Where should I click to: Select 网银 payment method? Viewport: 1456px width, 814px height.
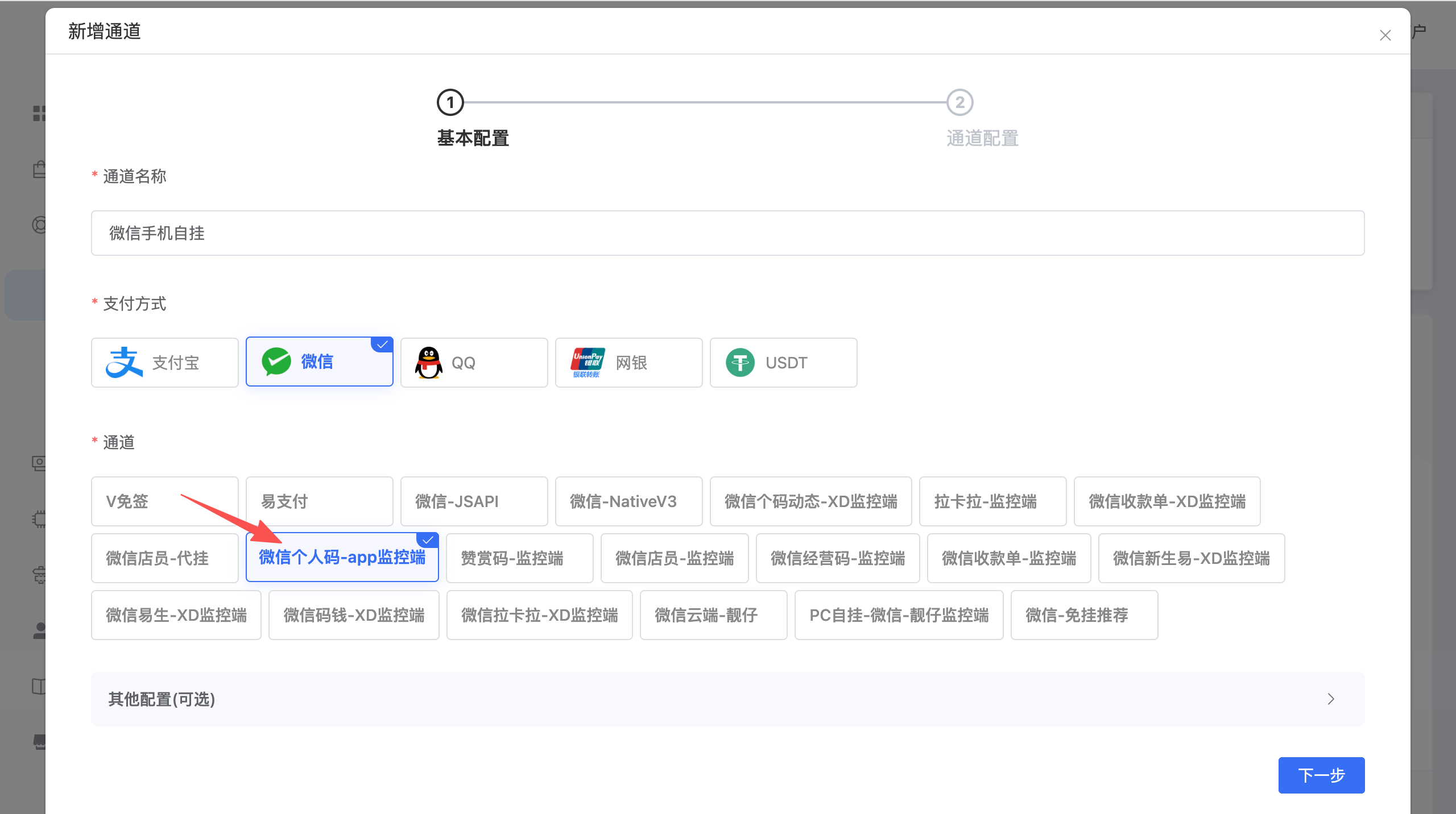[629, 363]
